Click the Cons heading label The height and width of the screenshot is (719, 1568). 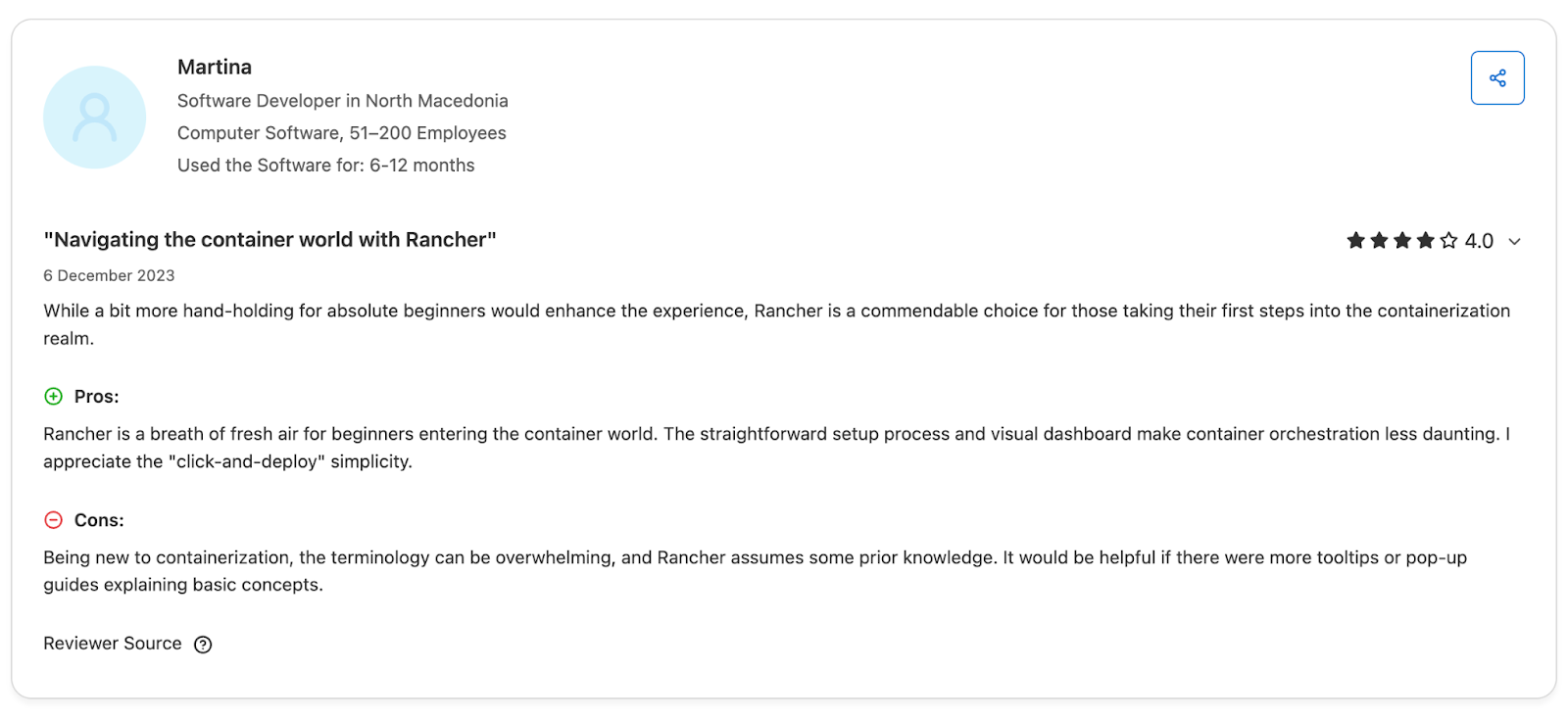(99, 520)
